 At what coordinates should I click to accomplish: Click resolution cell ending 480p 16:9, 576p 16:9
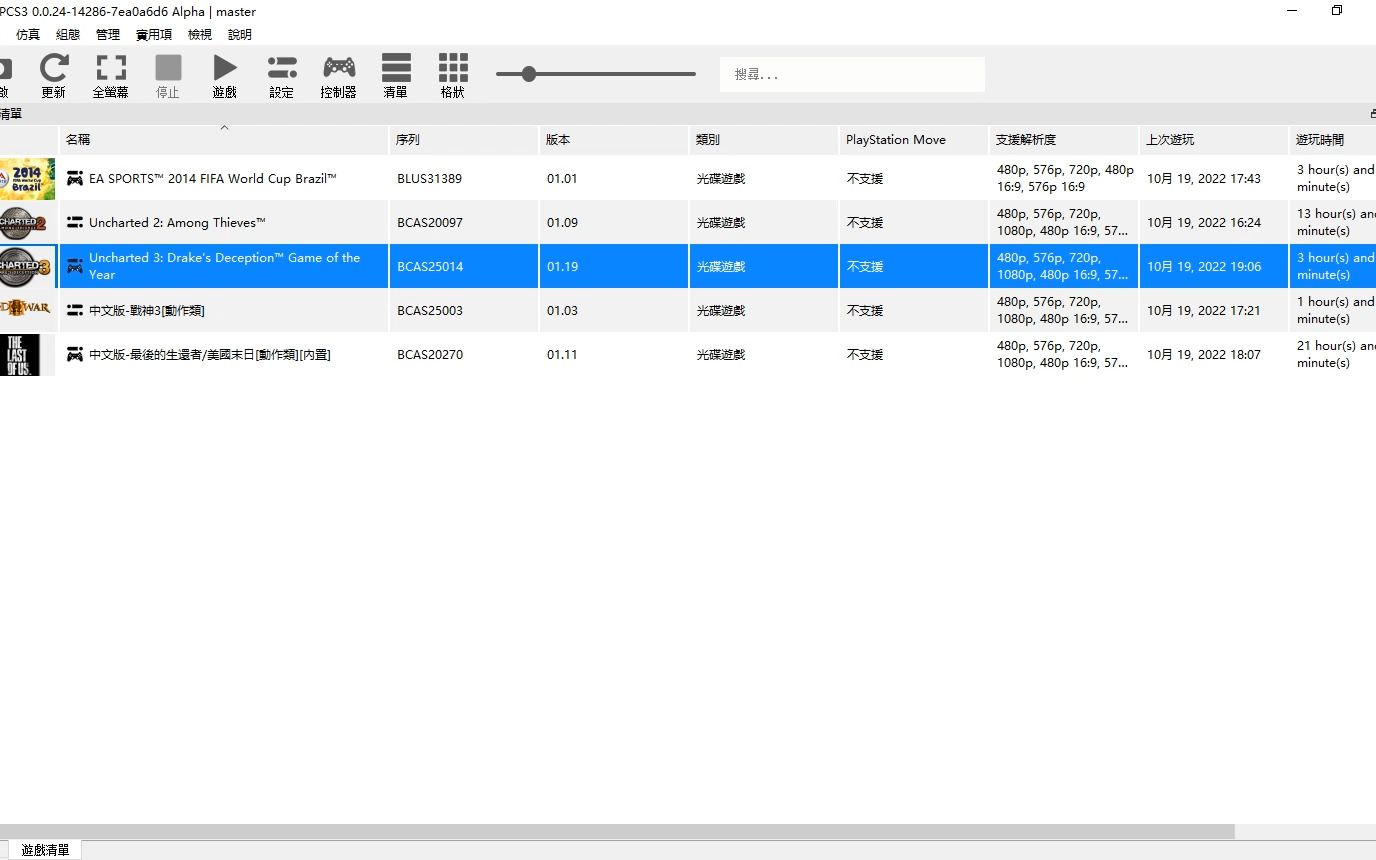(1065, 178)
